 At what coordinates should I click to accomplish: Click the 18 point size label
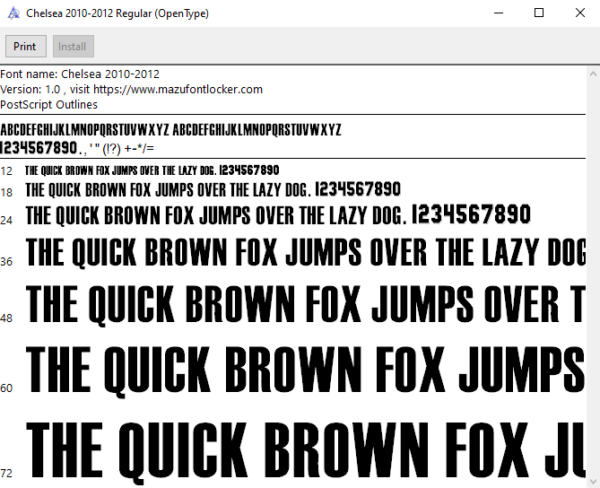tap(7, 192)
